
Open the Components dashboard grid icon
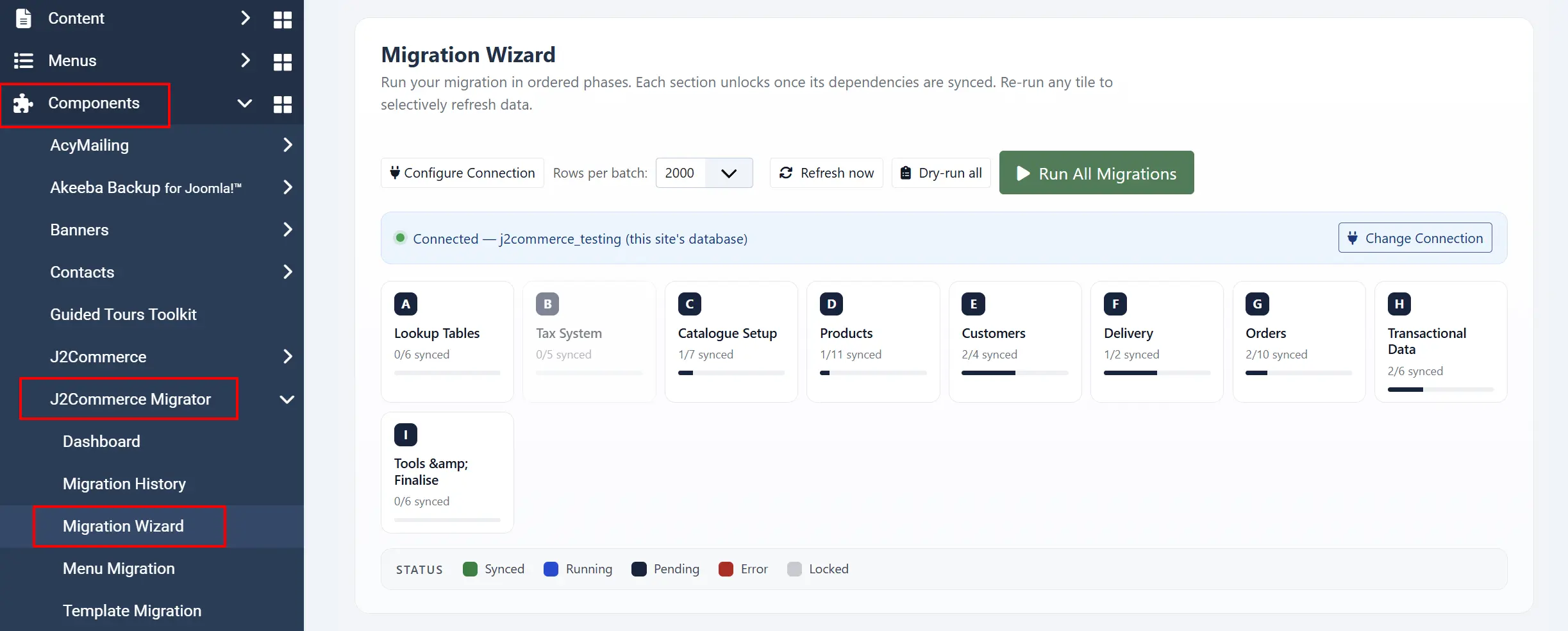pyautogui.click(x=283, y=104)
